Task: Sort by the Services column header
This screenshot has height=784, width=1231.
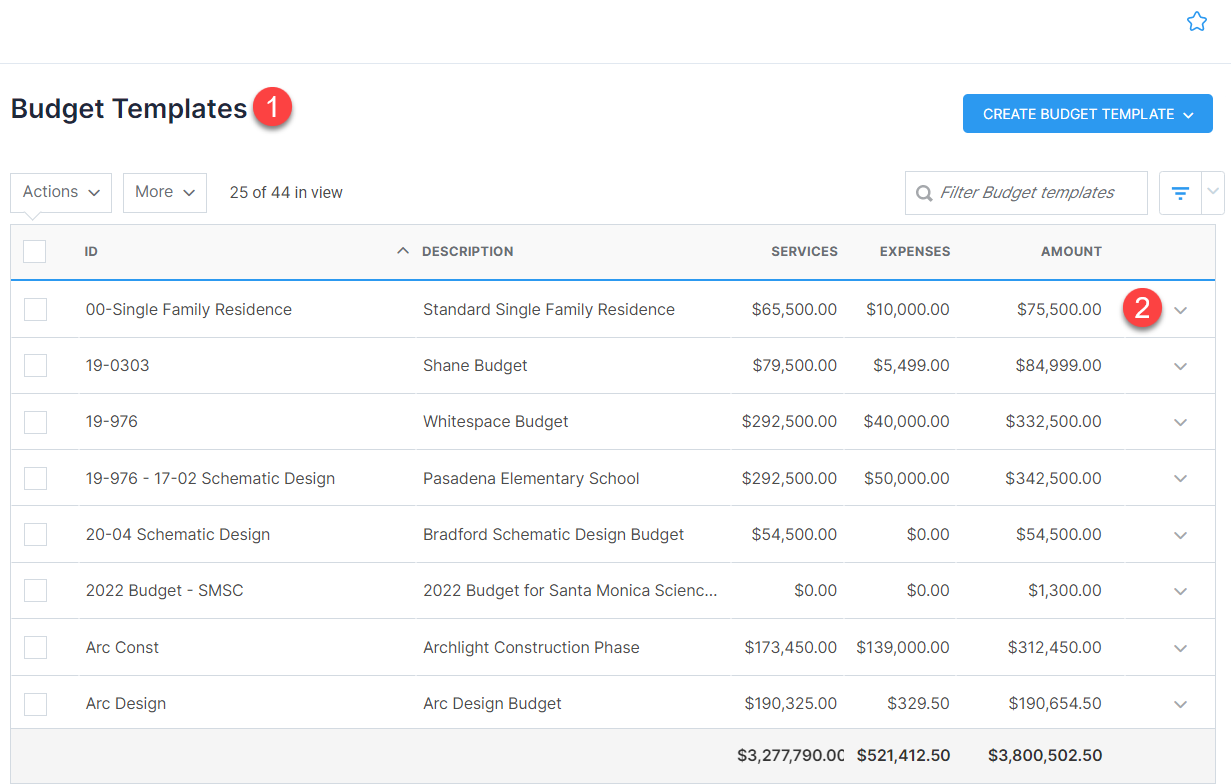Action: click(804, 251)
